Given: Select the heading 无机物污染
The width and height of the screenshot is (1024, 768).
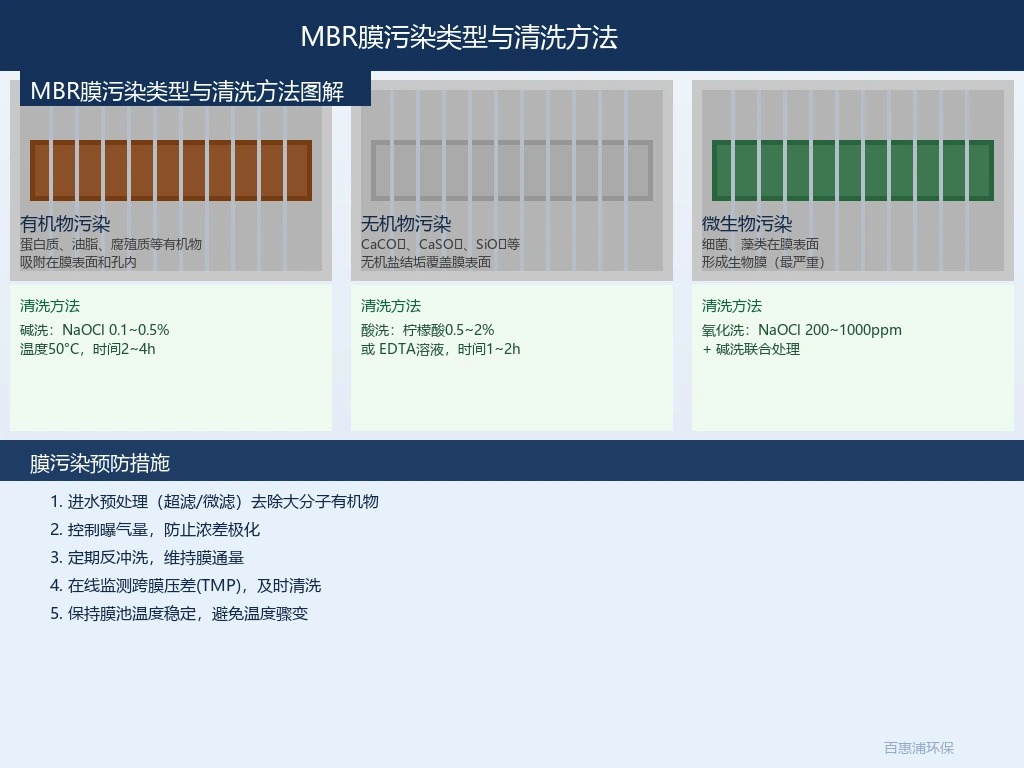Looking at the screenshot, I should [x=406, y=224].
